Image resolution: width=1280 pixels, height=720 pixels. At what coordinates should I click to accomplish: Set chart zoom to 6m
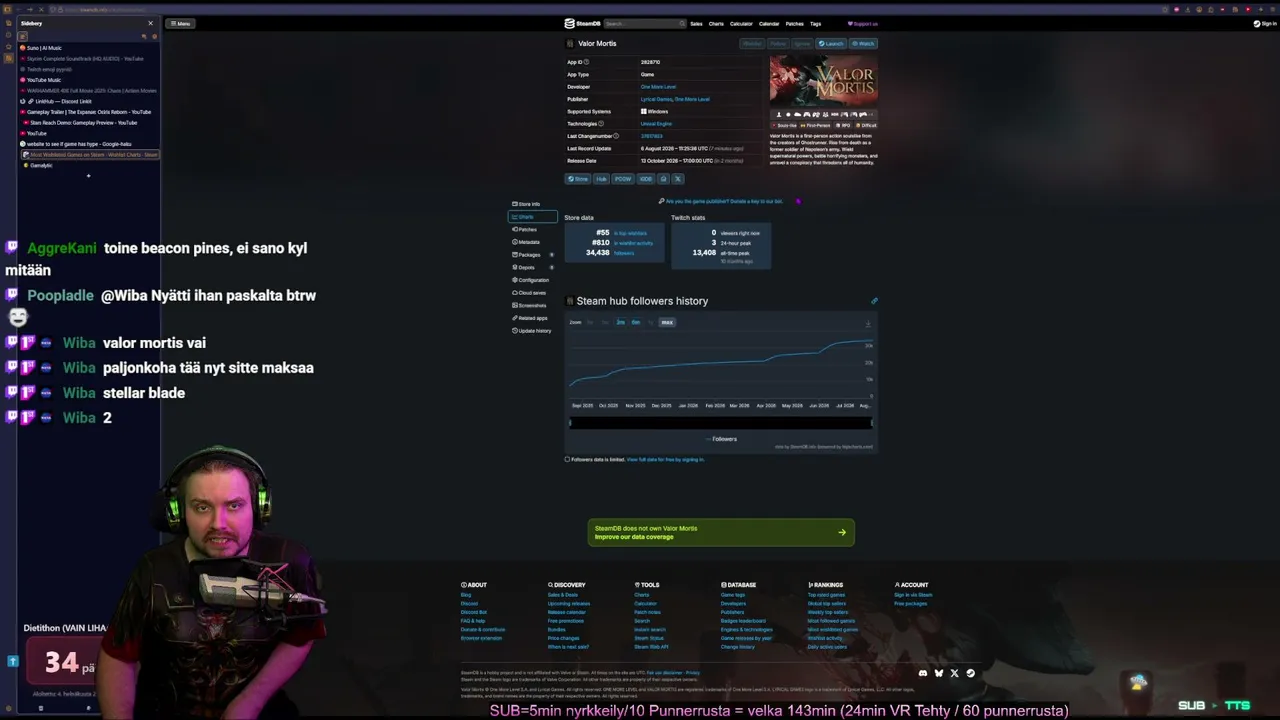(635, 322)
